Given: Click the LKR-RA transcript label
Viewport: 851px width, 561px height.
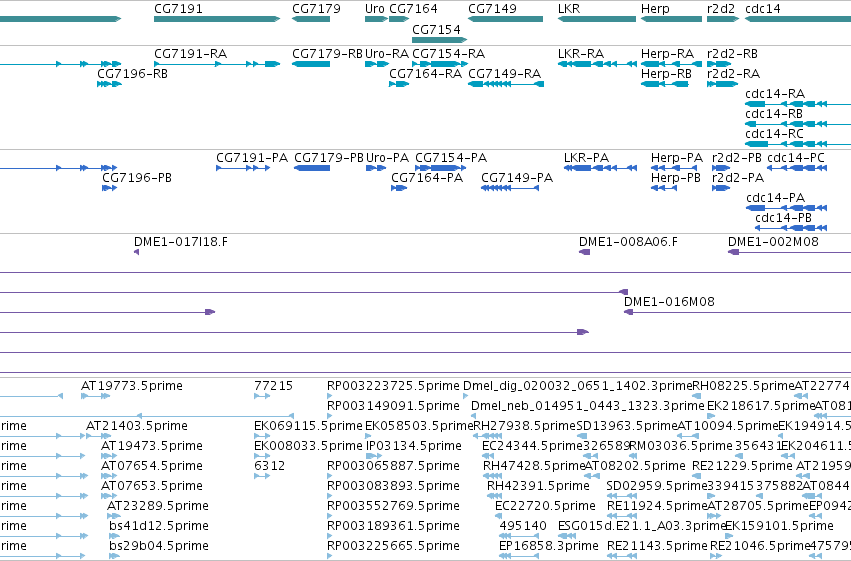Looking at the screenshot, I should coord(581,54).
